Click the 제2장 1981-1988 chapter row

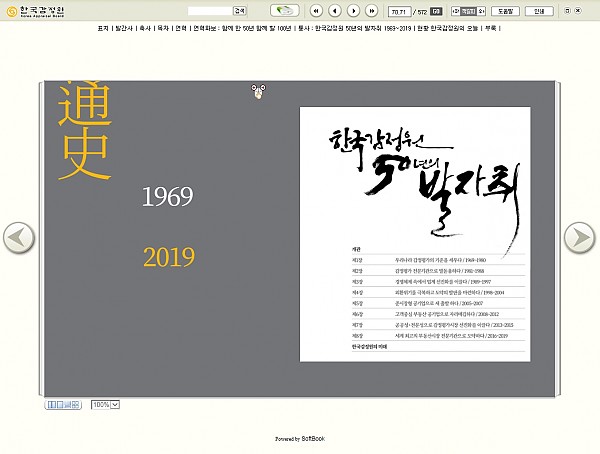click(439, 271)
